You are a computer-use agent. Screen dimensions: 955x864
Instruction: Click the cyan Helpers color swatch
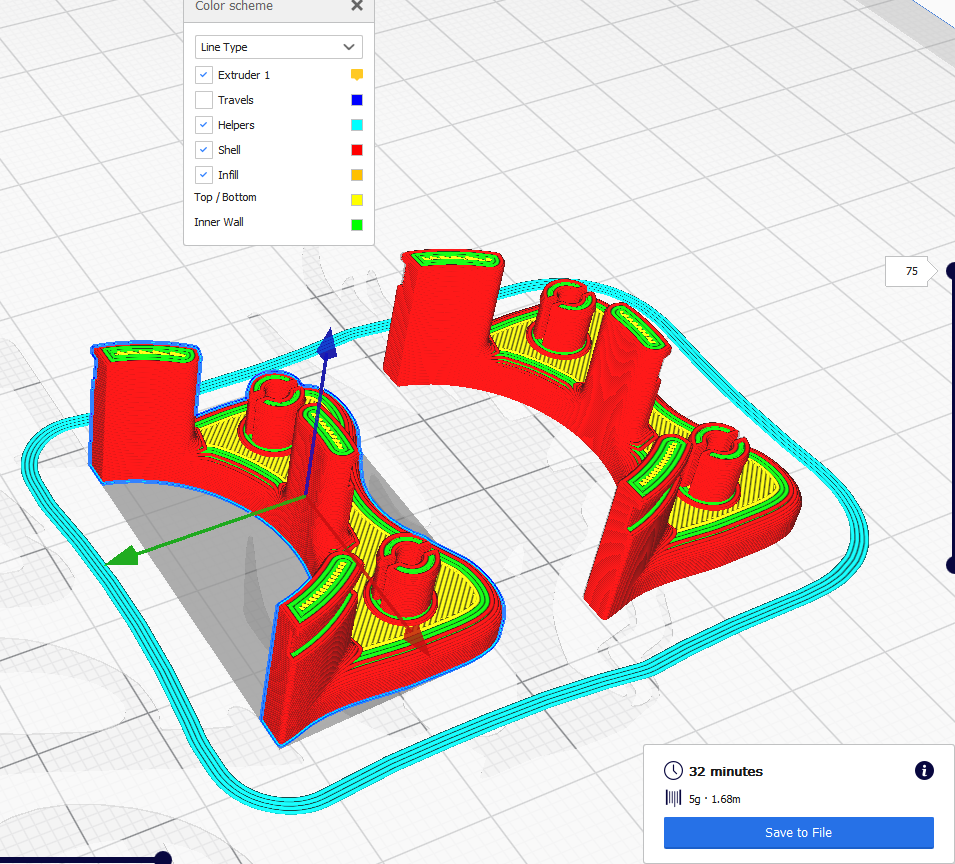coord(357,125)
